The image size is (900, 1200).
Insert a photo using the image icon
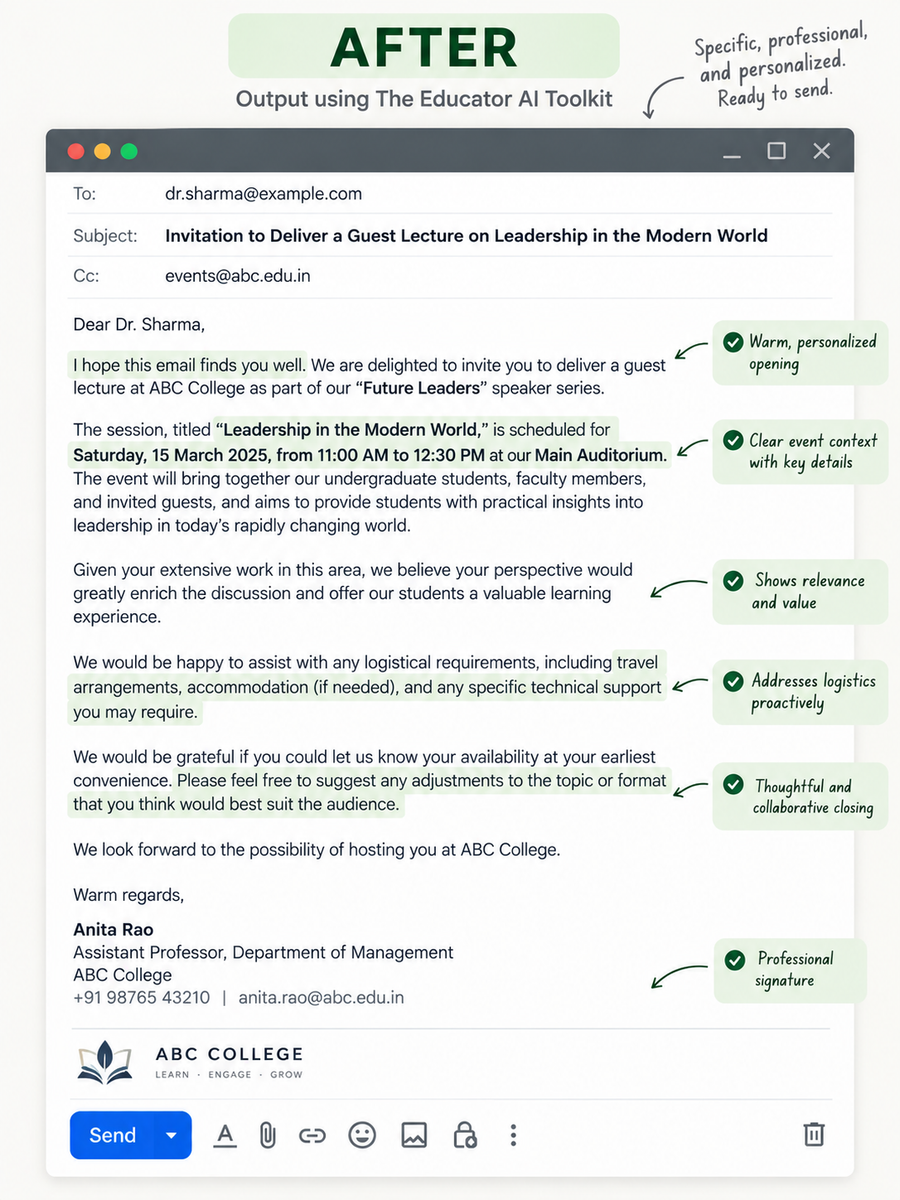click(x=414, y=1135)
